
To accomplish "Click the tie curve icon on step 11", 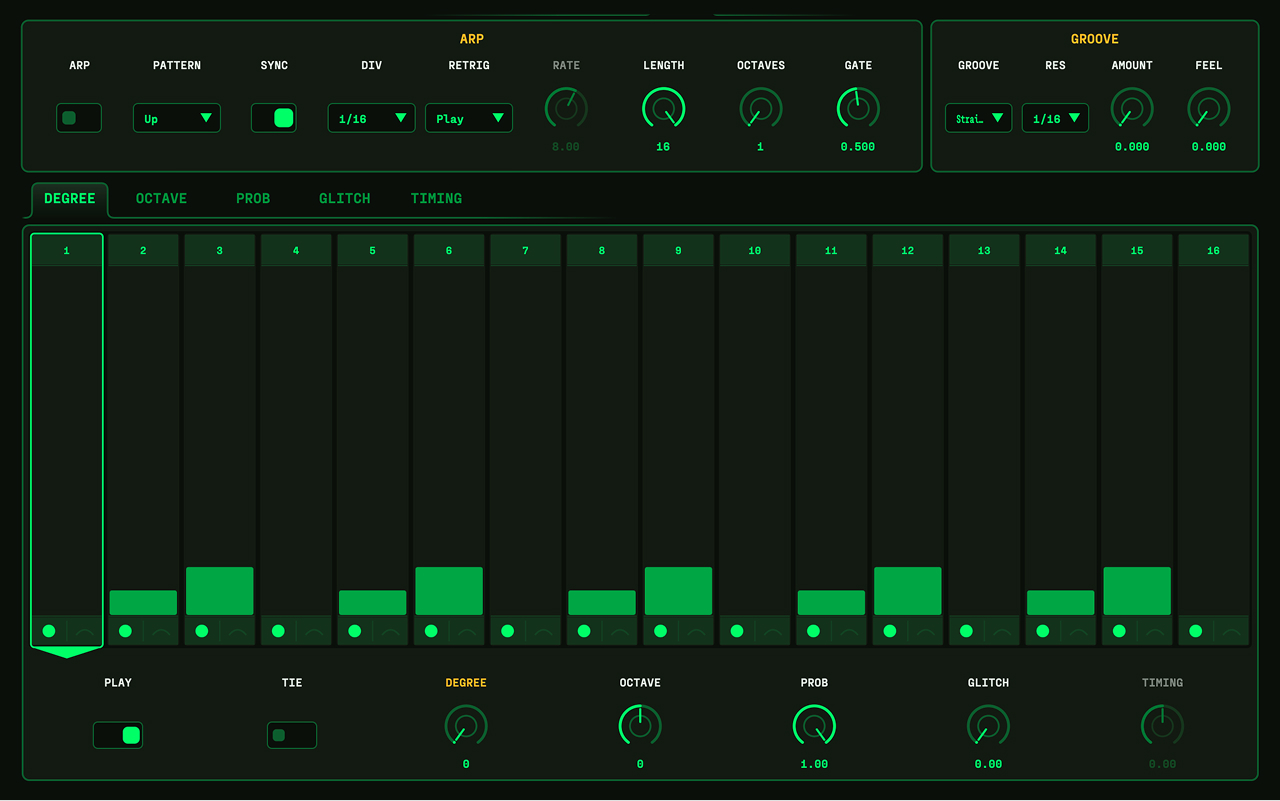I will (x=849, y=631).
